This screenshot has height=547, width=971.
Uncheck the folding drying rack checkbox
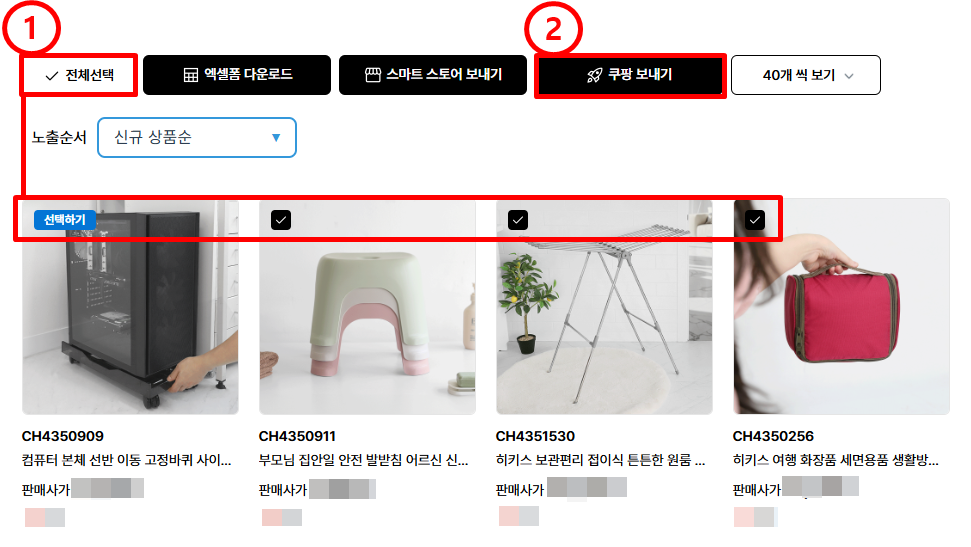tap(518, 220)
